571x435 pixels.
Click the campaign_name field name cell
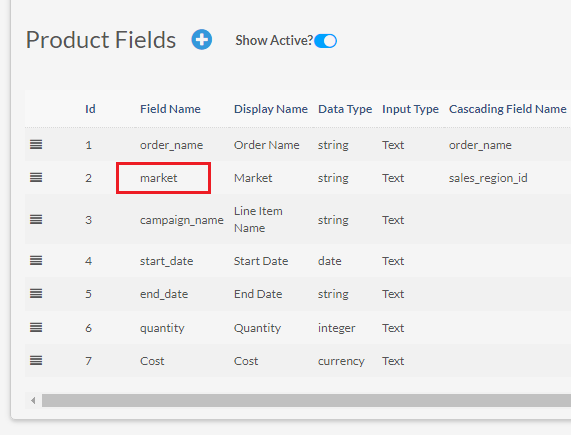pos(182,220)
